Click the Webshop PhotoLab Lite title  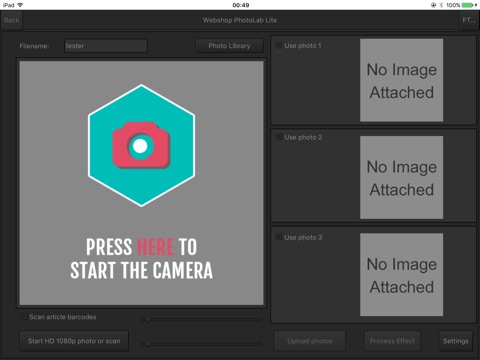tap(240, 20)
